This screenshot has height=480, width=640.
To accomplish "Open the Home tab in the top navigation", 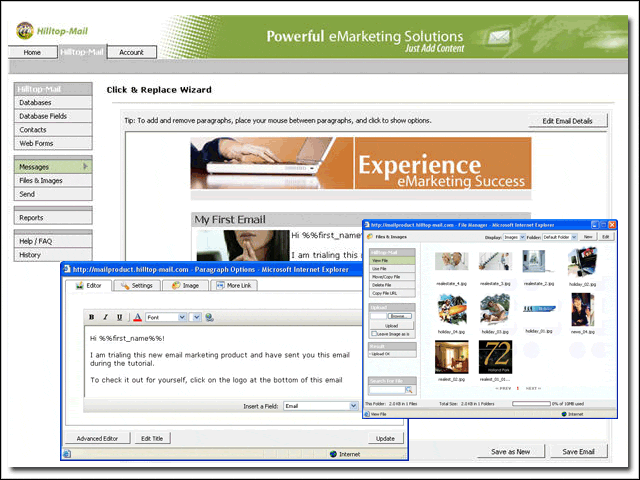I will [32, 52].
